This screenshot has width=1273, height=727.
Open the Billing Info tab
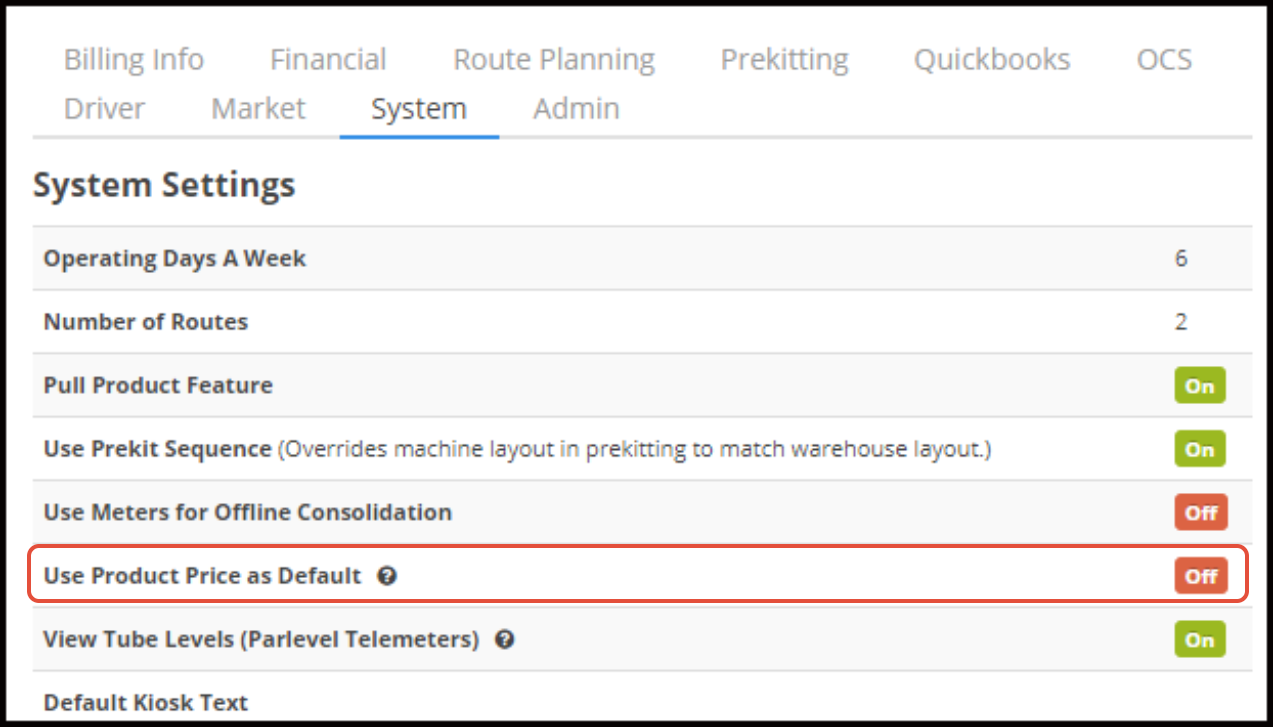(134, 60)
